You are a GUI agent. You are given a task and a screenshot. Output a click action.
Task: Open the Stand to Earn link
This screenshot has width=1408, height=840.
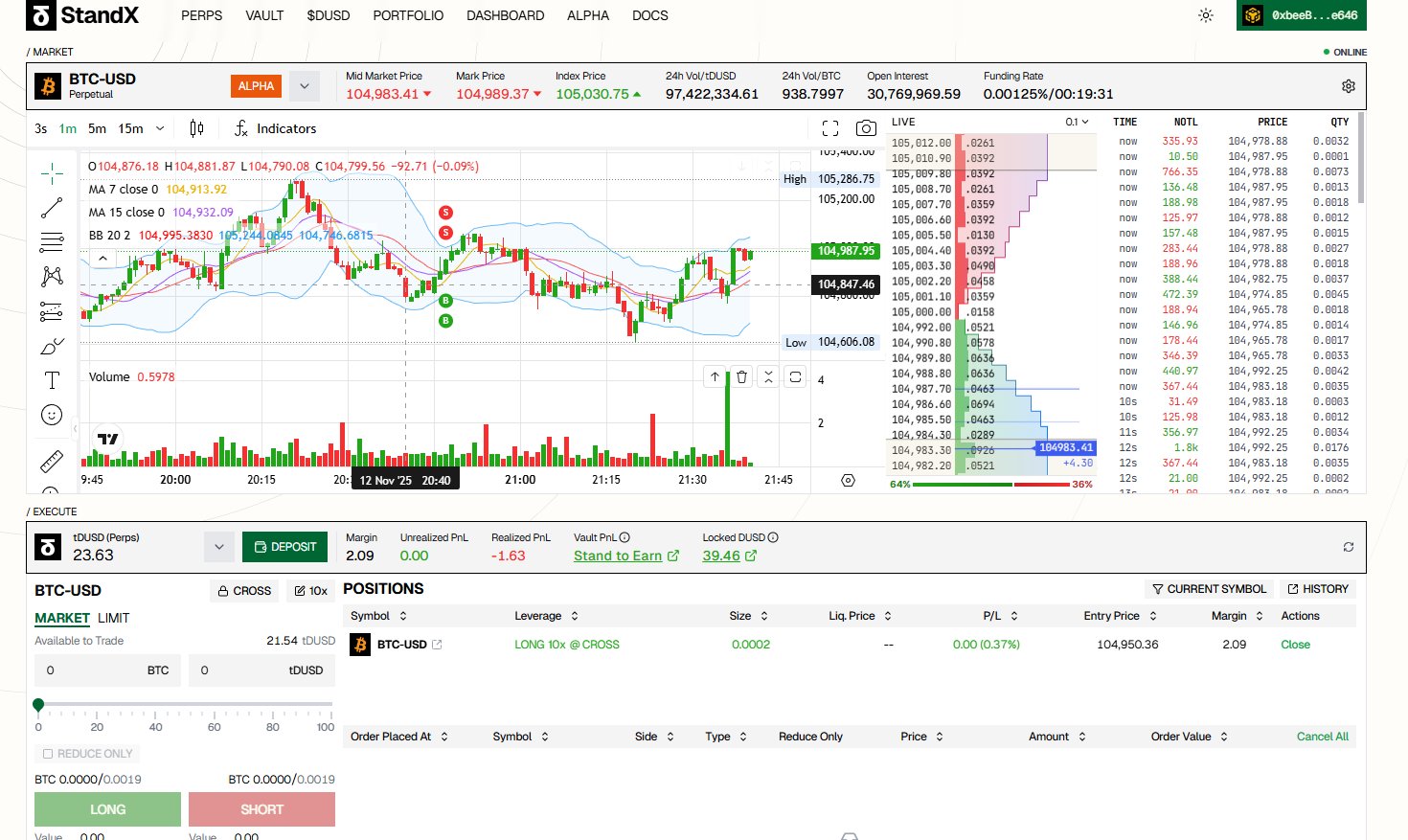coord(626,556)
